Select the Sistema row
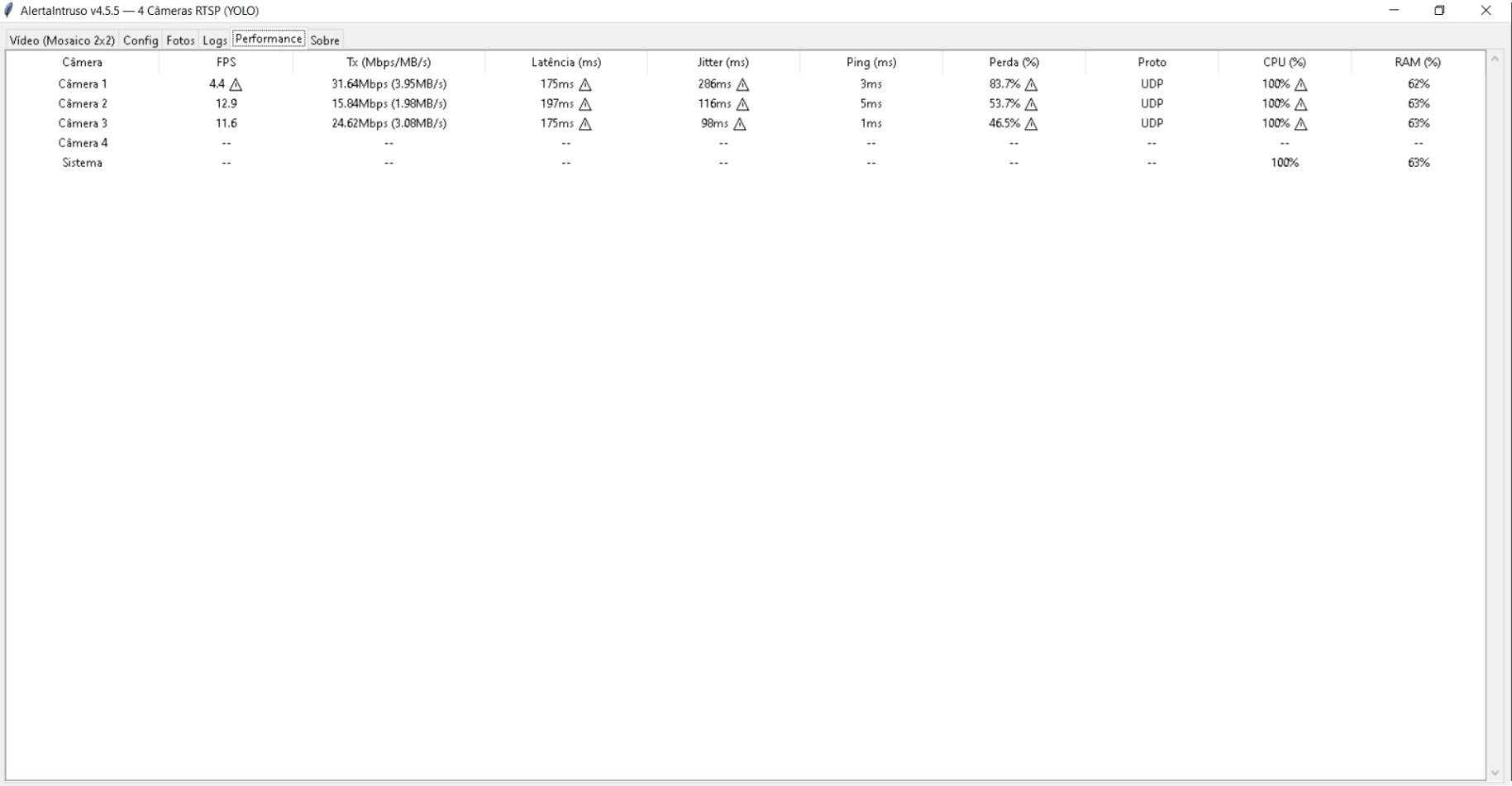Screen dimensions: 1512x786 (x=83, y=163)
